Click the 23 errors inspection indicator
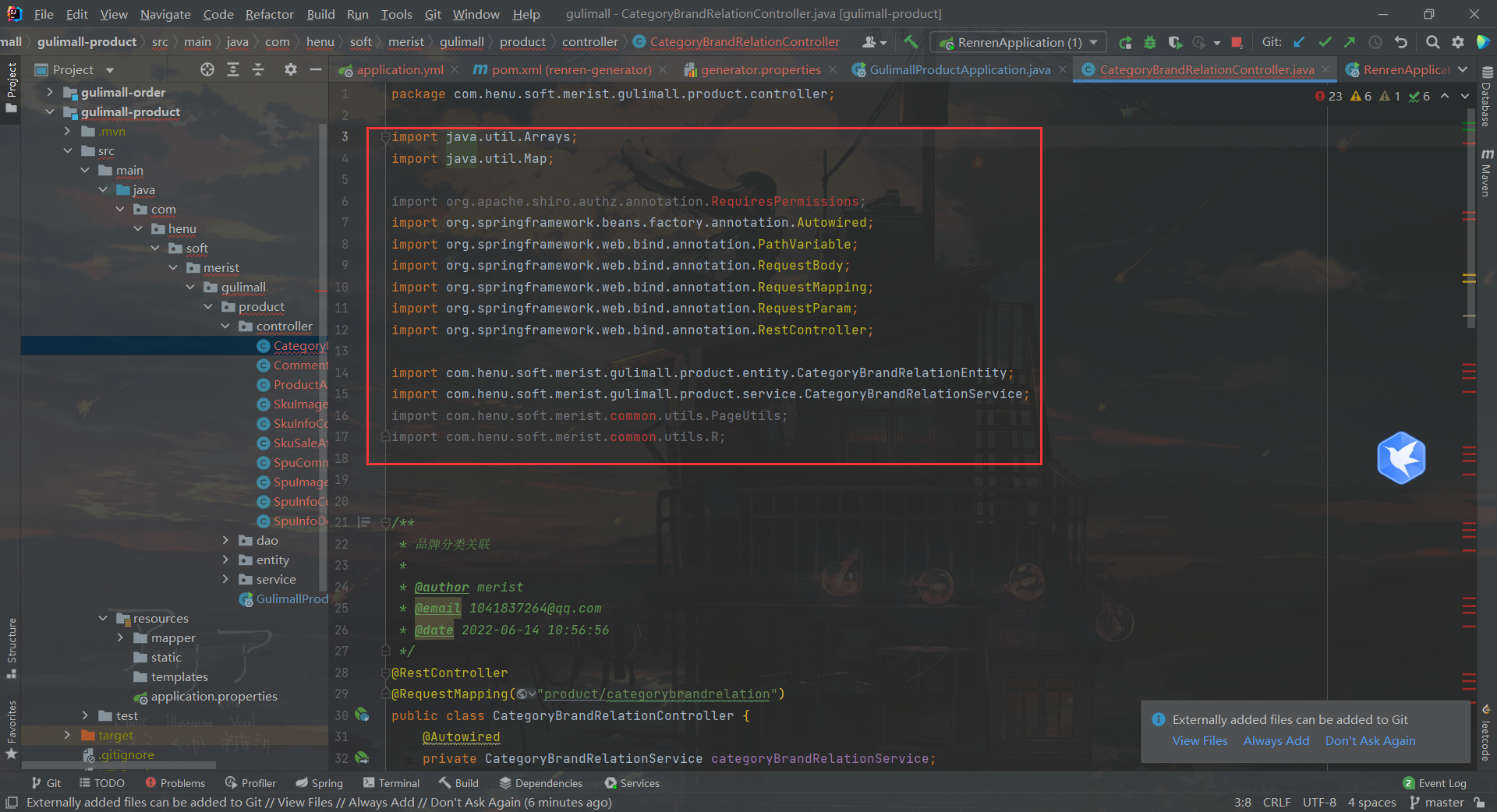The image size is (1497, 812). click(1329, 96)
